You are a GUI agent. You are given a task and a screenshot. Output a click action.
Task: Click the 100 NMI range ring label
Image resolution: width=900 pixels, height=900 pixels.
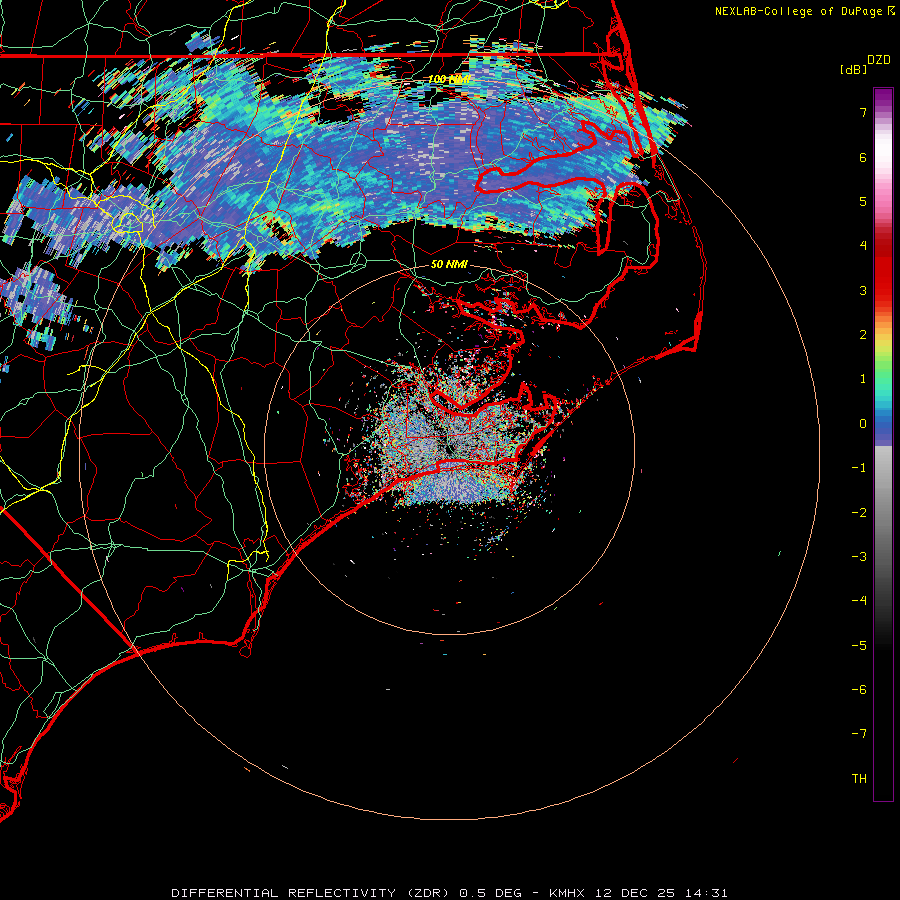coord(449,79)
